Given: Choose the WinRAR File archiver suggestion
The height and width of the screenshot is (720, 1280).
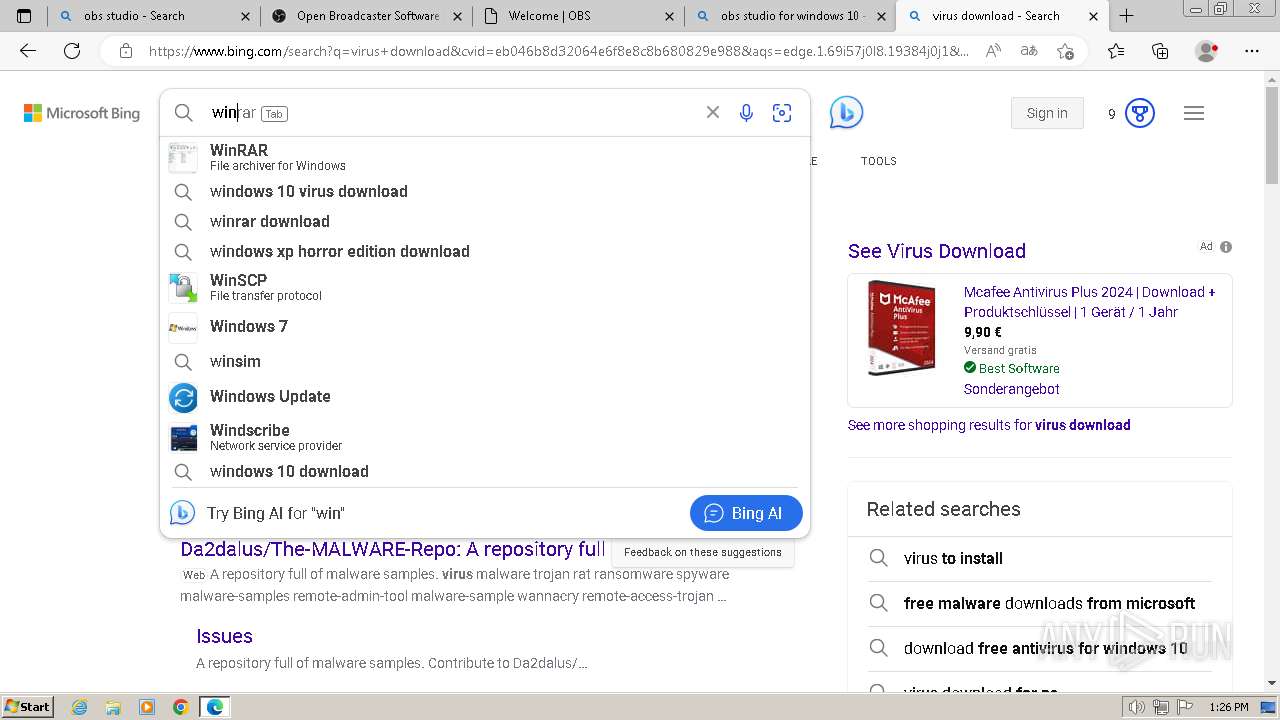Looking at the screenshot, I should [485, 157].
